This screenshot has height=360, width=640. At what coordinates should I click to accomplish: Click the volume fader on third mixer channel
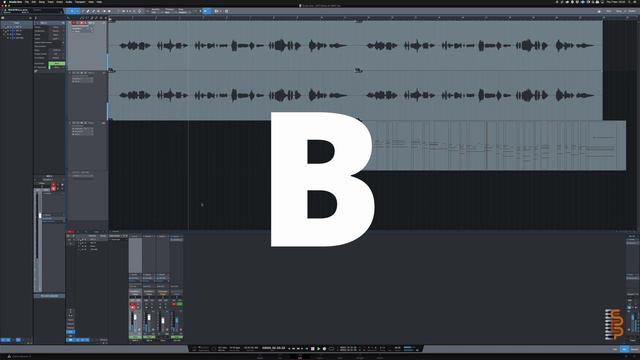[163, 320]
